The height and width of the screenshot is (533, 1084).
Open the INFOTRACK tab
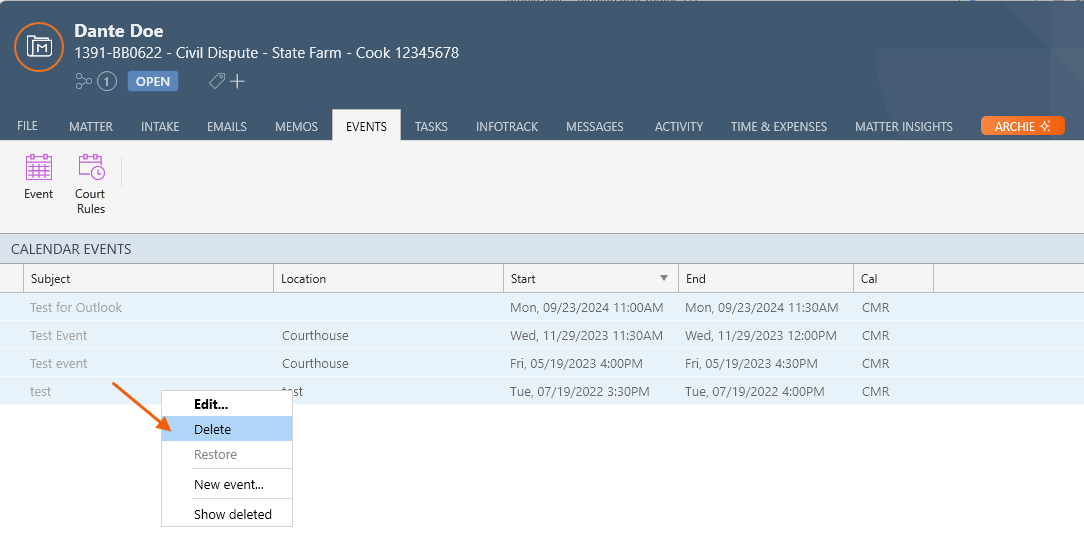[x=507, y=127]
